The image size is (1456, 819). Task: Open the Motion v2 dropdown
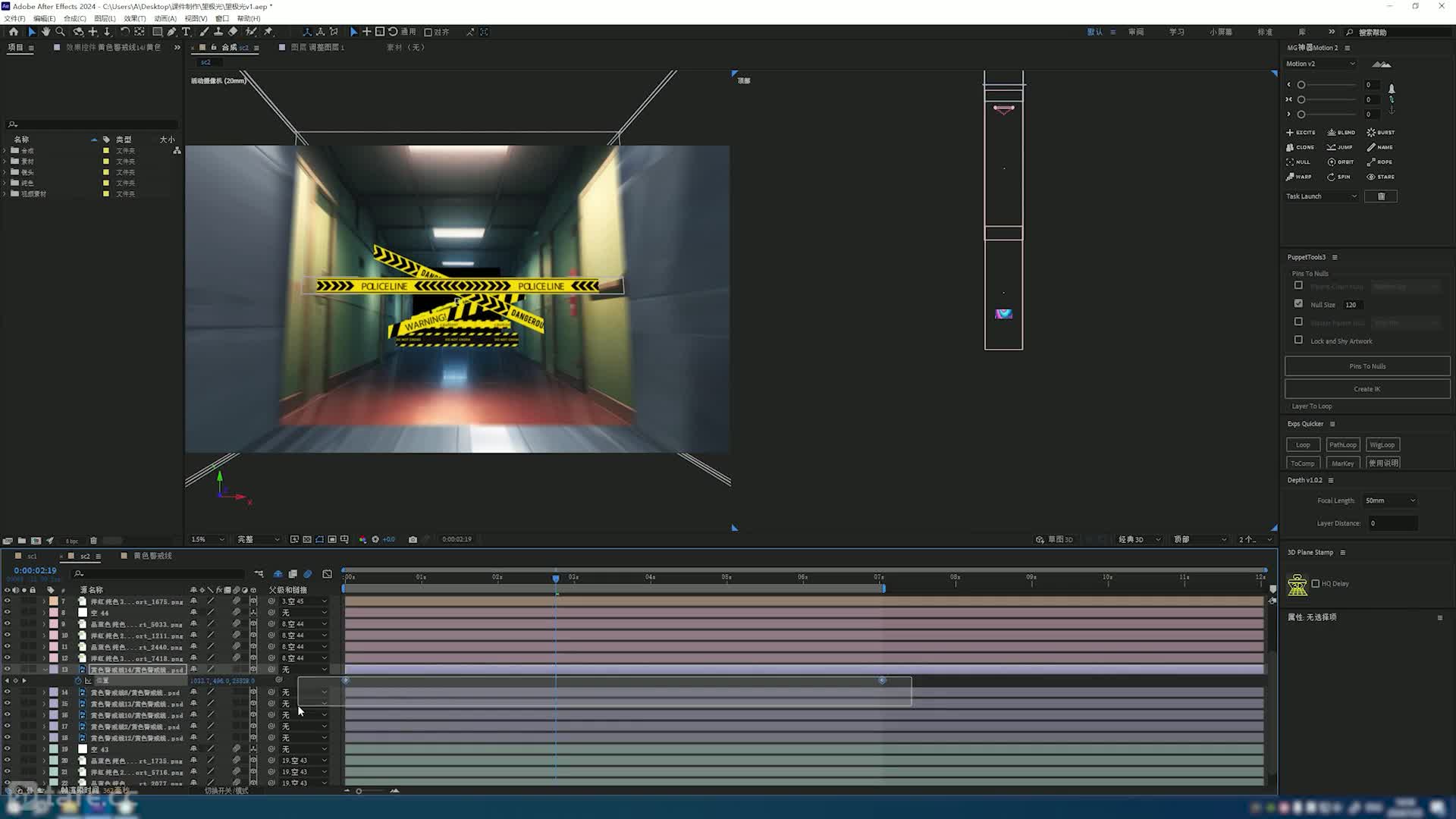[x=1321, y=64]
